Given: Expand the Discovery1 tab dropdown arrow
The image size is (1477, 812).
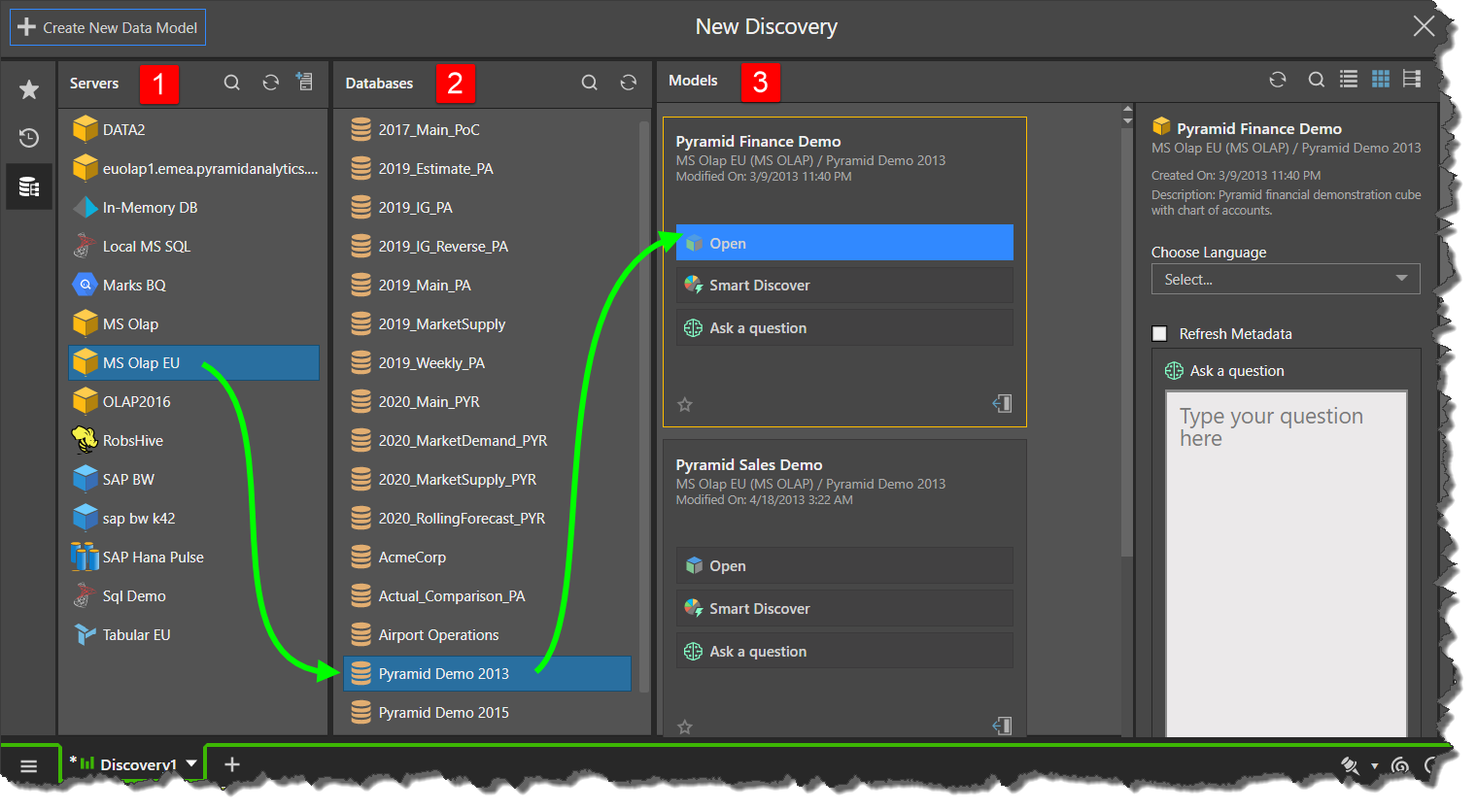Looking at the screenshot, I should pyautogui.click(x=191, y=763).
